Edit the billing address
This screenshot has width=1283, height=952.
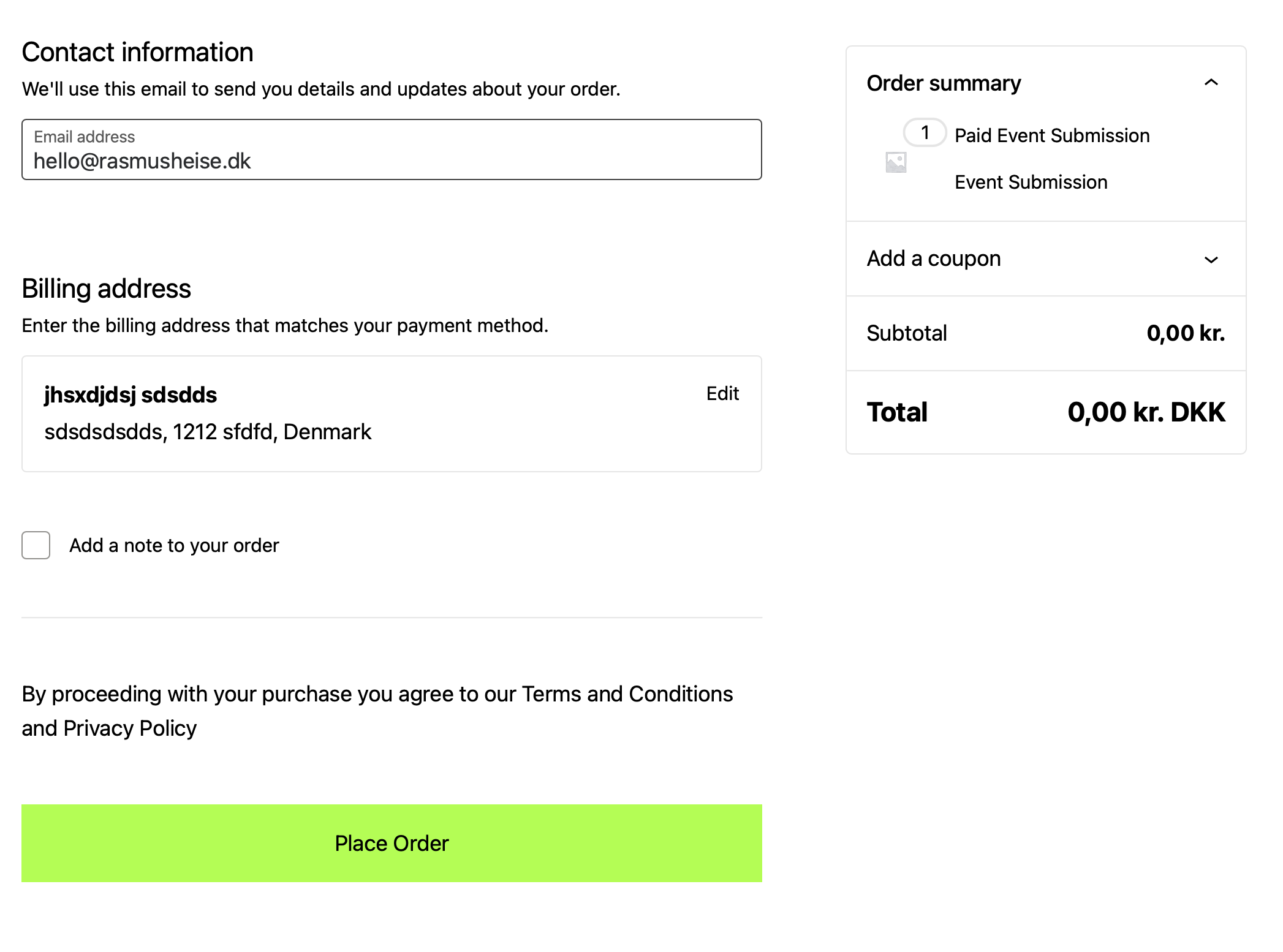(722, 393)
